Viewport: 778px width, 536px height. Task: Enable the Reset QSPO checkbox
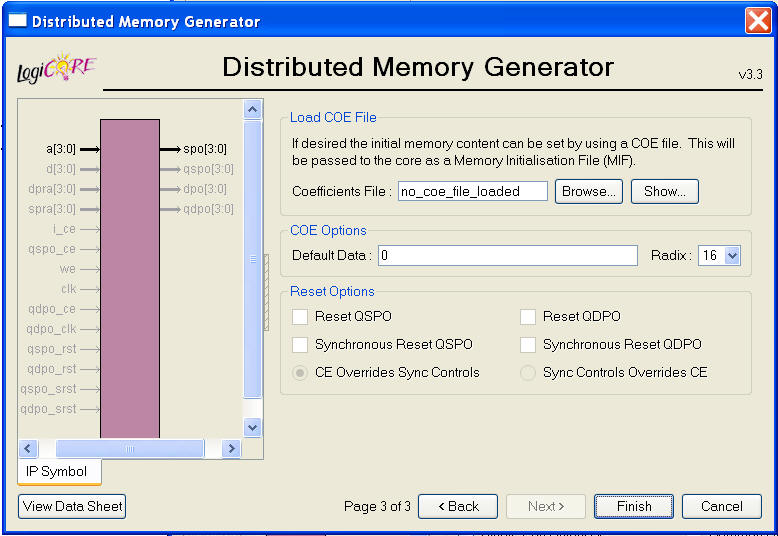(300, 317)
